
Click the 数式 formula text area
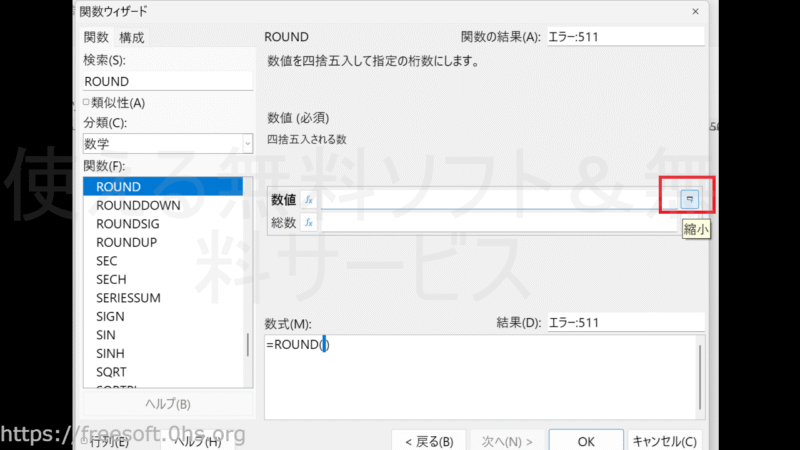(x=480, y=375)
